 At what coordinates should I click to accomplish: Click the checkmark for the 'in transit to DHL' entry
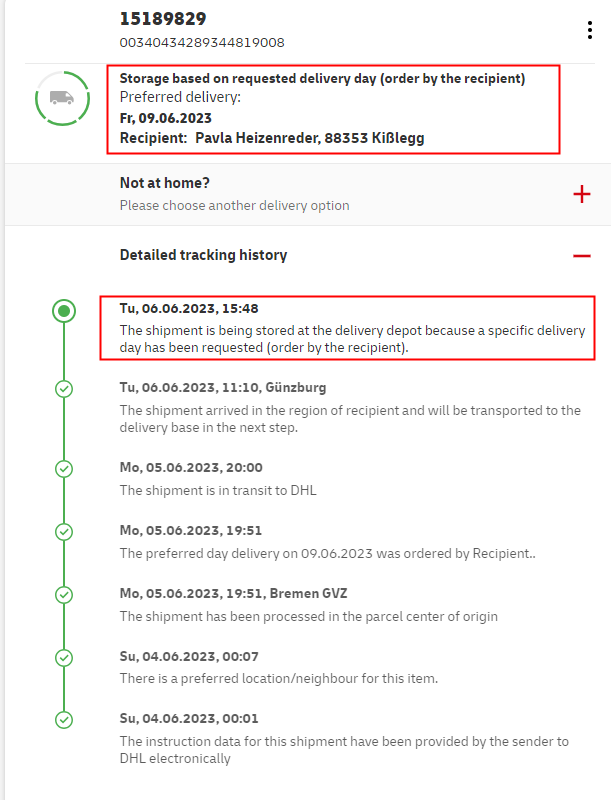64,468
